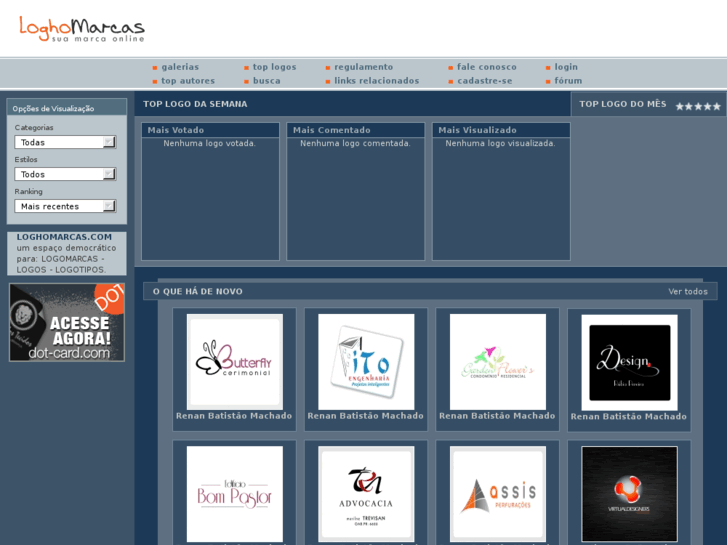The height and width of the screenshot is (545, 727).
Task: Visit the fórum link
Action: 568,81
